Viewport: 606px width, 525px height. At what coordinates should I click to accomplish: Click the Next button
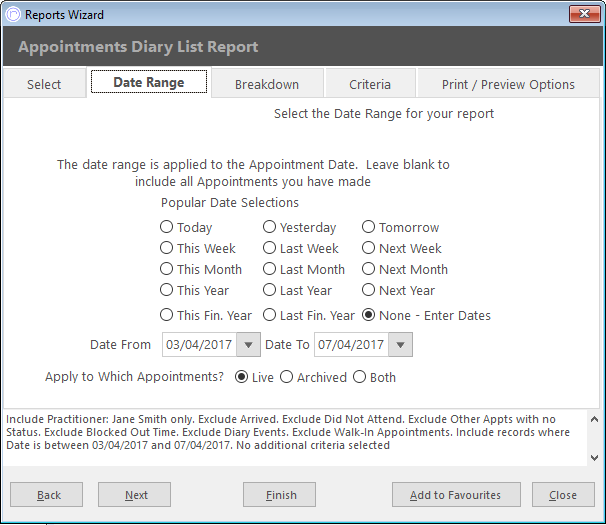[x=134, y=494]
